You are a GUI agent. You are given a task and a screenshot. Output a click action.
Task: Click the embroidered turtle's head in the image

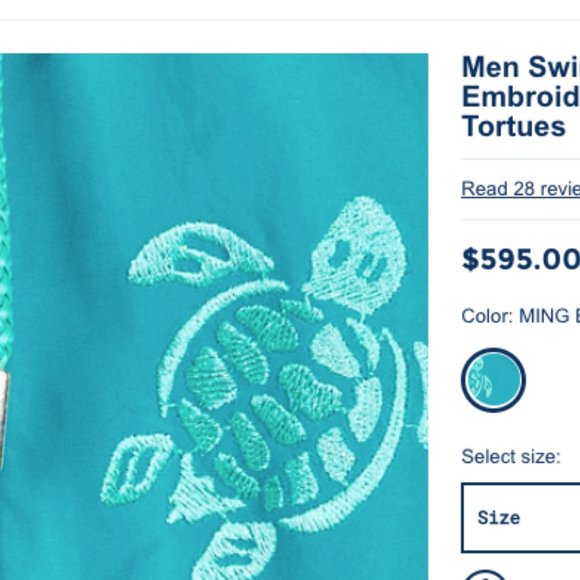(x=355, y=255)
